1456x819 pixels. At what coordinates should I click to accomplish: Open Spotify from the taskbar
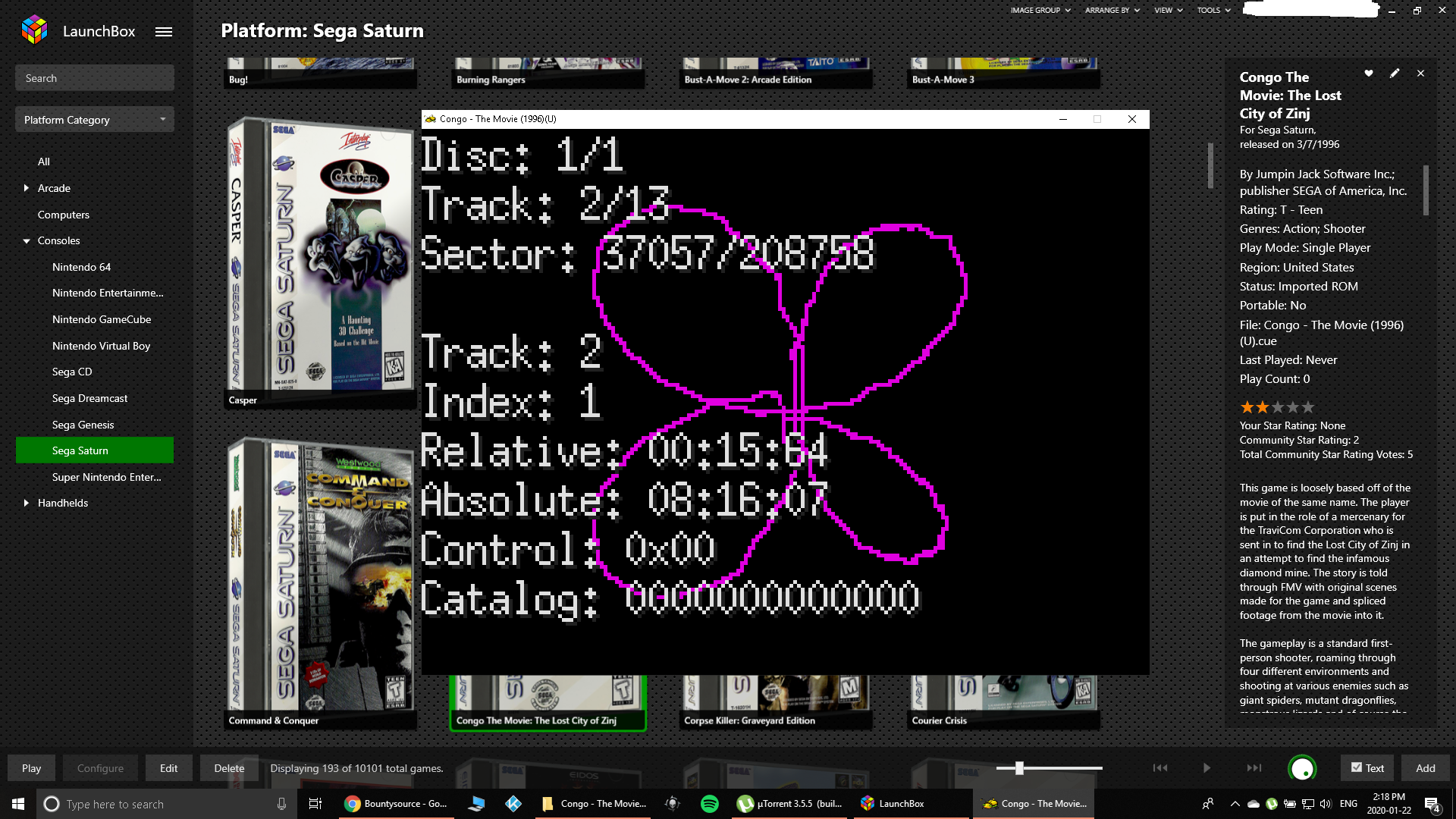click(710, 804)
